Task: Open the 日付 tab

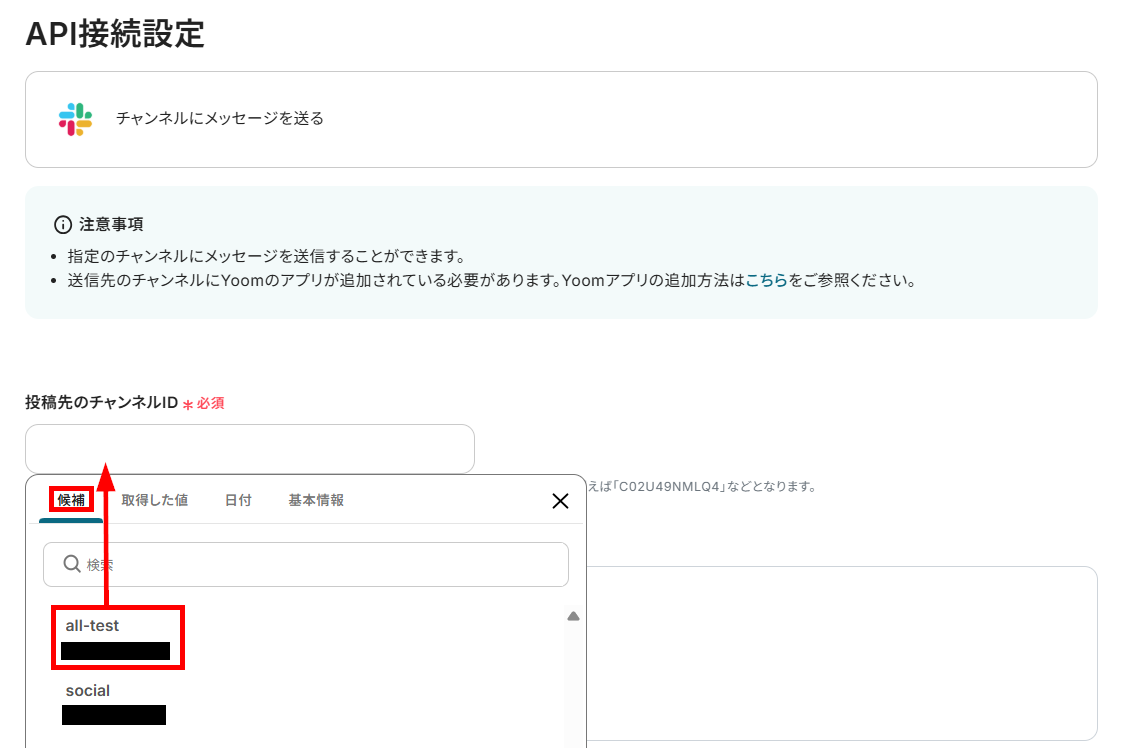Action: tap(238, 500)
